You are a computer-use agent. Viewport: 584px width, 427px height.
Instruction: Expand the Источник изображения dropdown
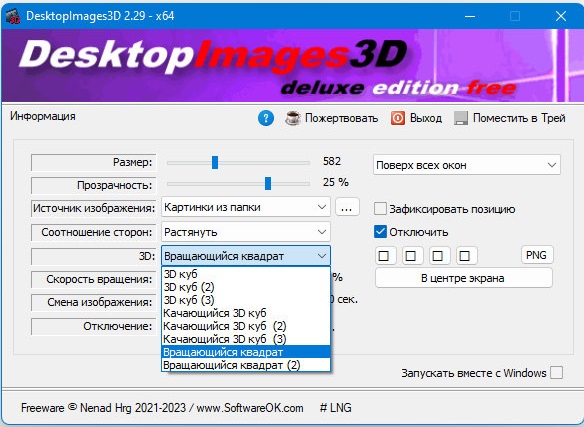(246, 207)
